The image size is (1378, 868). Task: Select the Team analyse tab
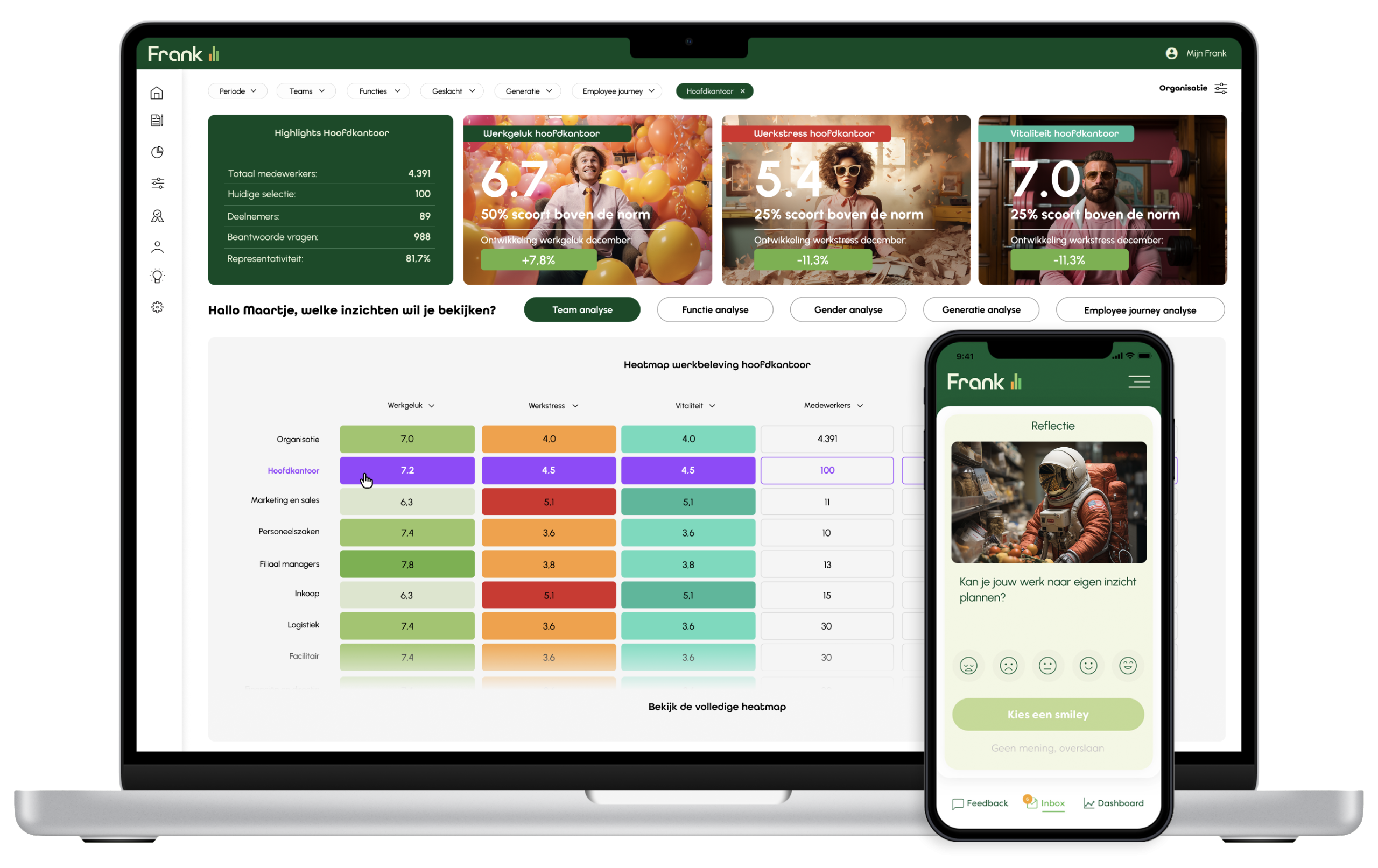click(x=583, y=309)
